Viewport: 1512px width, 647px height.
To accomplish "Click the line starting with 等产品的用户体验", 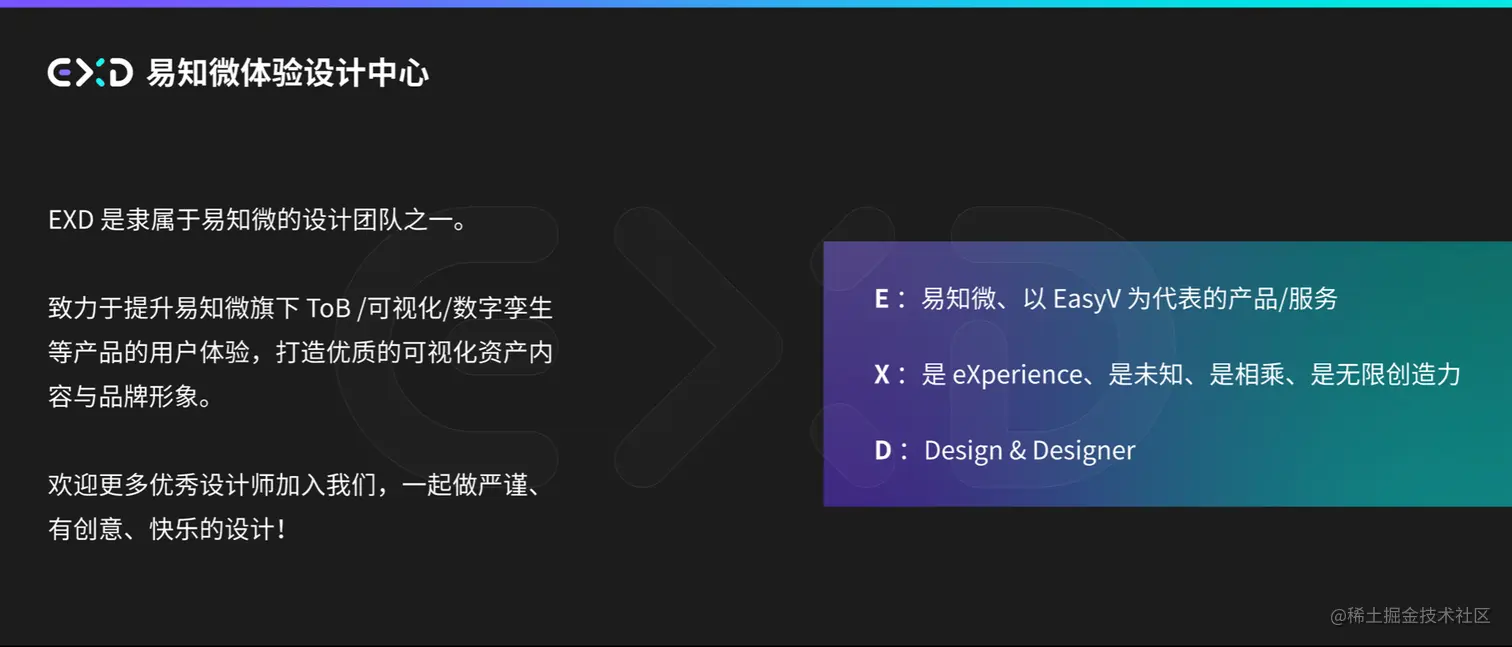I will (x=300, y=353).
